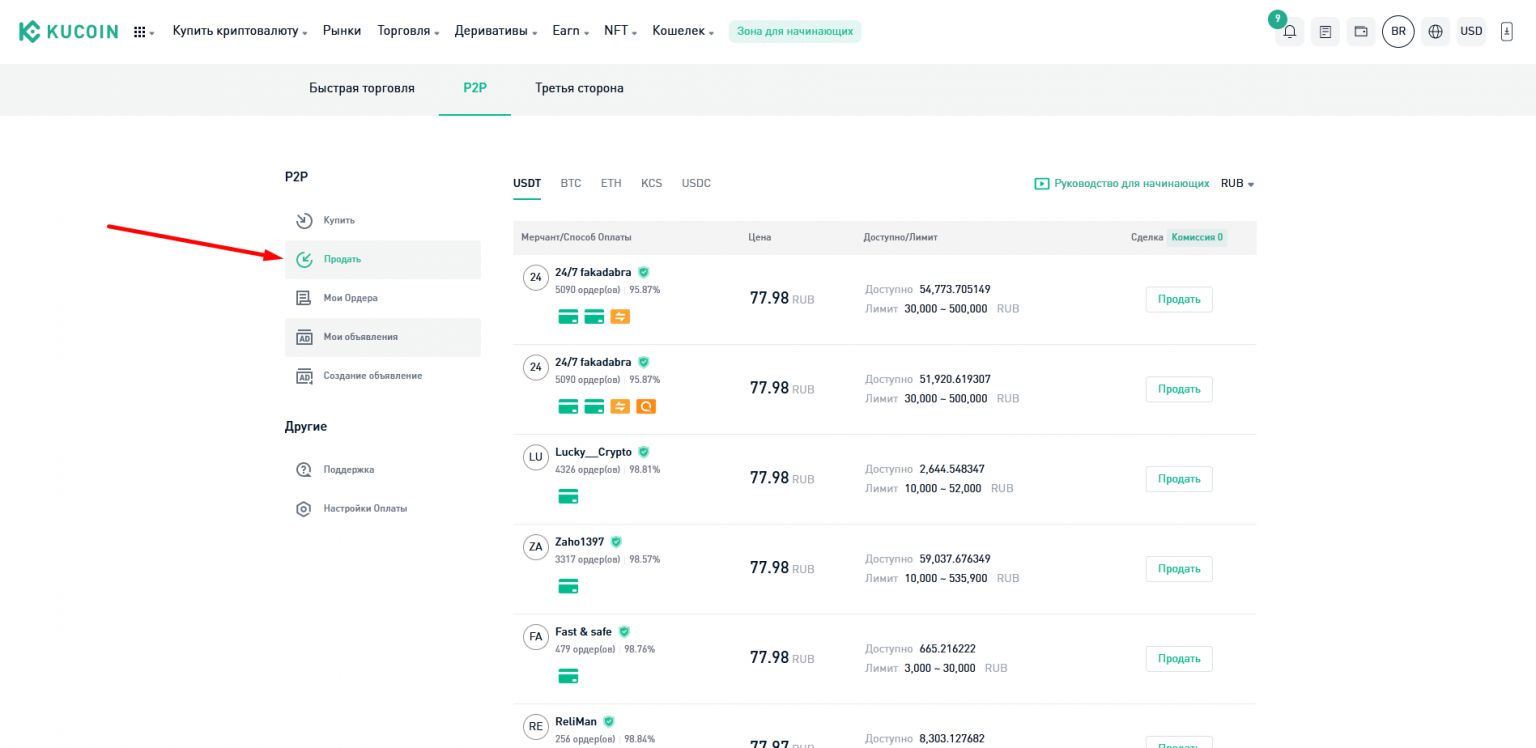Click the notifications bell icon

click(x=1290, y=32)
